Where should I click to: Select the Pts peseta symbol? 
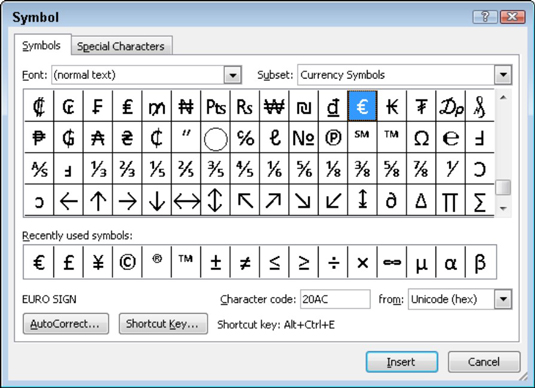click(216, 106)
